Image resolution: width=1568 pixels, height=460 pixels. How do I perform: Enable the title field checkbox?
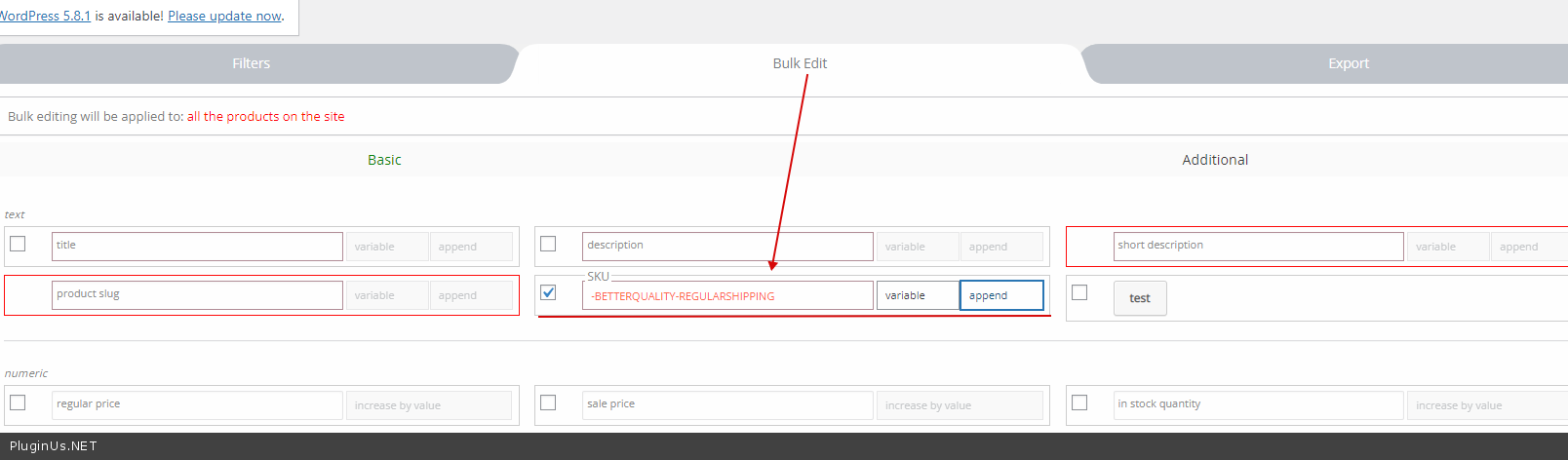(x=18, y=244)
